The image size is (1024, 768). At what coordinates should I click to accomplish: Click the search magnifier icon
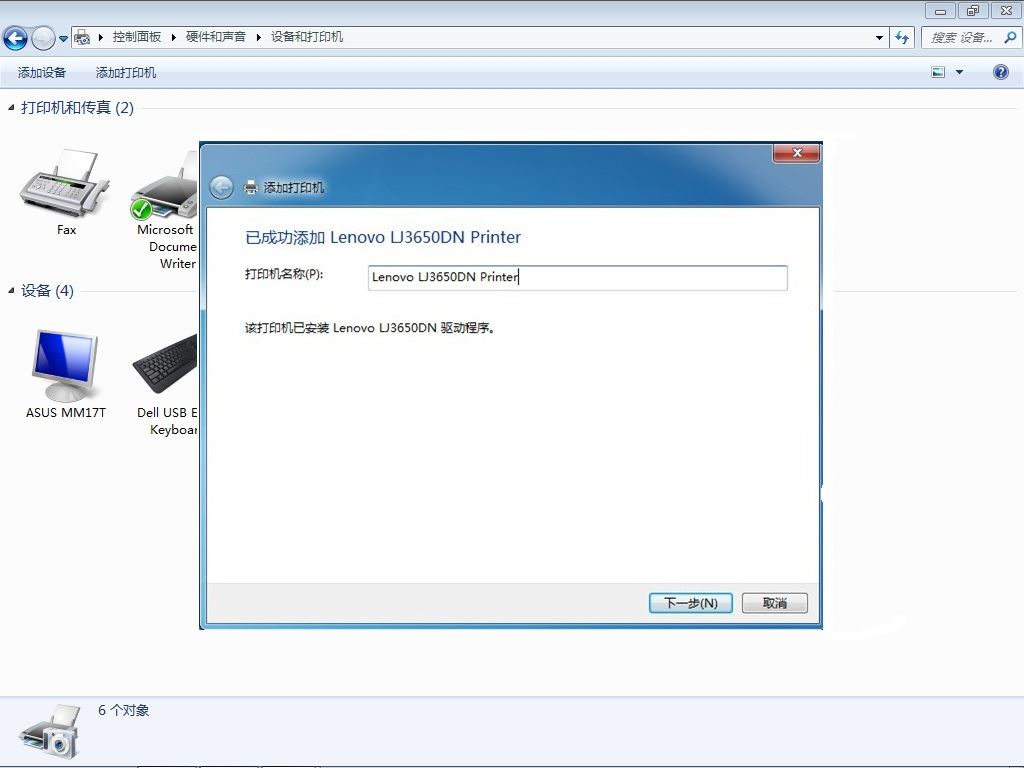(1010, 37)
